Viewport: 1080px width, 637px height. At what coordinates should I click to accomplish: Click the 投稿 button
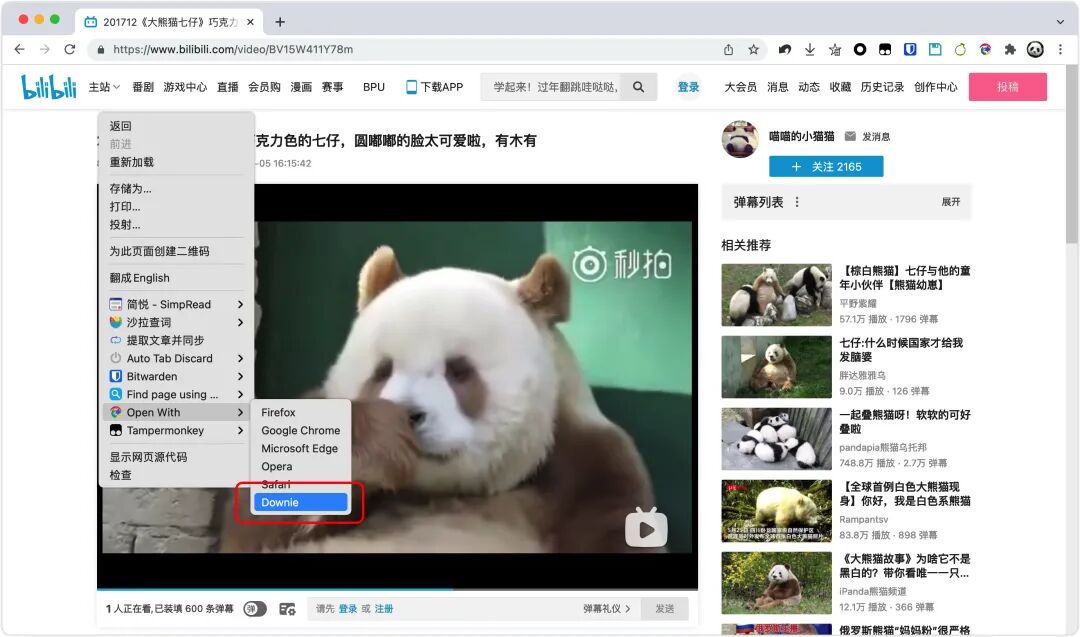pyautogui.click(x=1008, y=87)
